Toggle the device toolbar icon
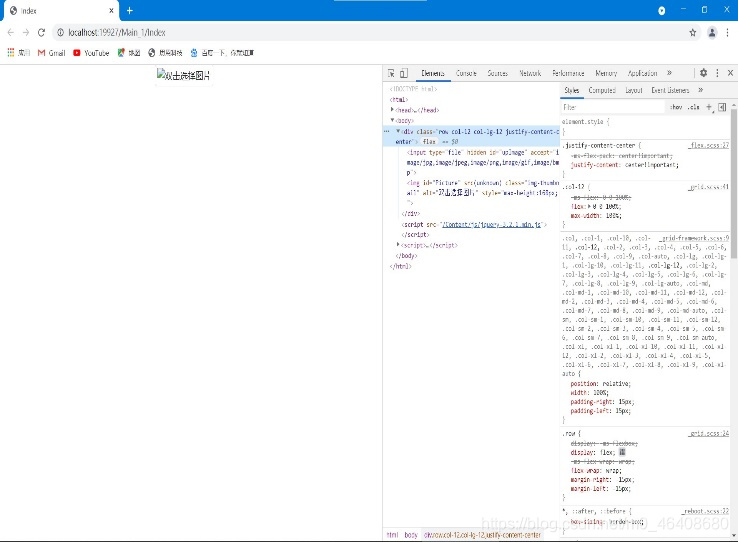The image size is (738, 542). point(404,73)
